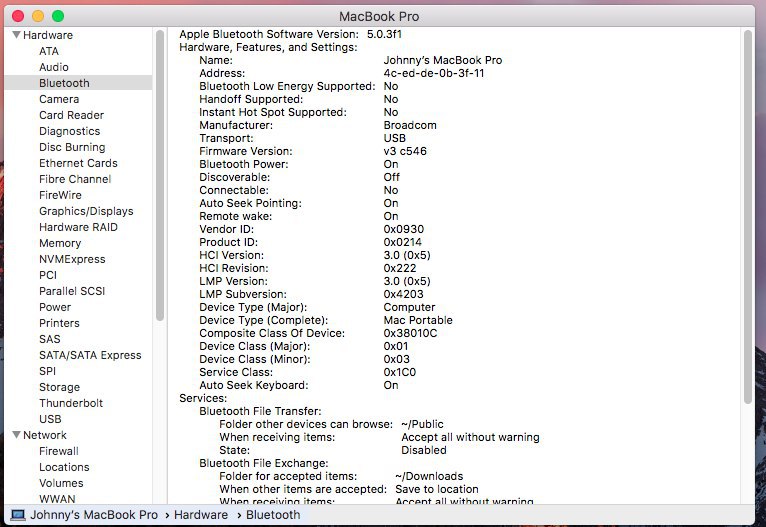
Task: Select Hardware RAID entry
Action: tap(78, 227)
